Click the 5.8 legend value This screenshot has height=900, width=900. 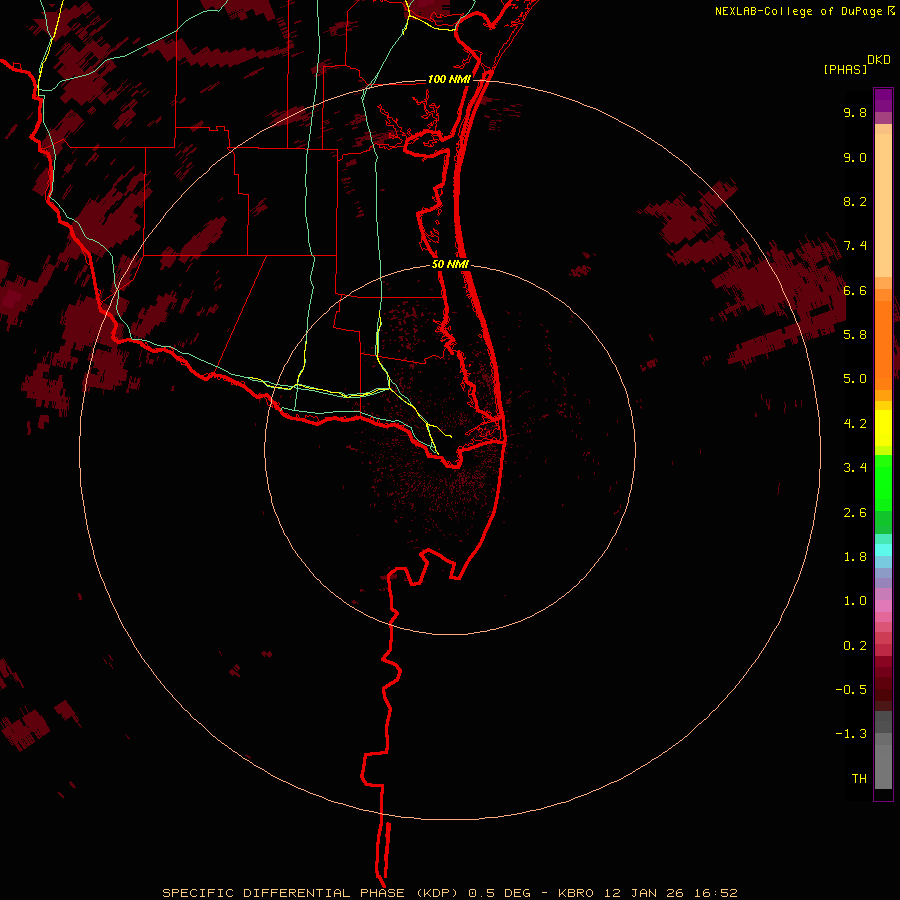click(855, 334)
